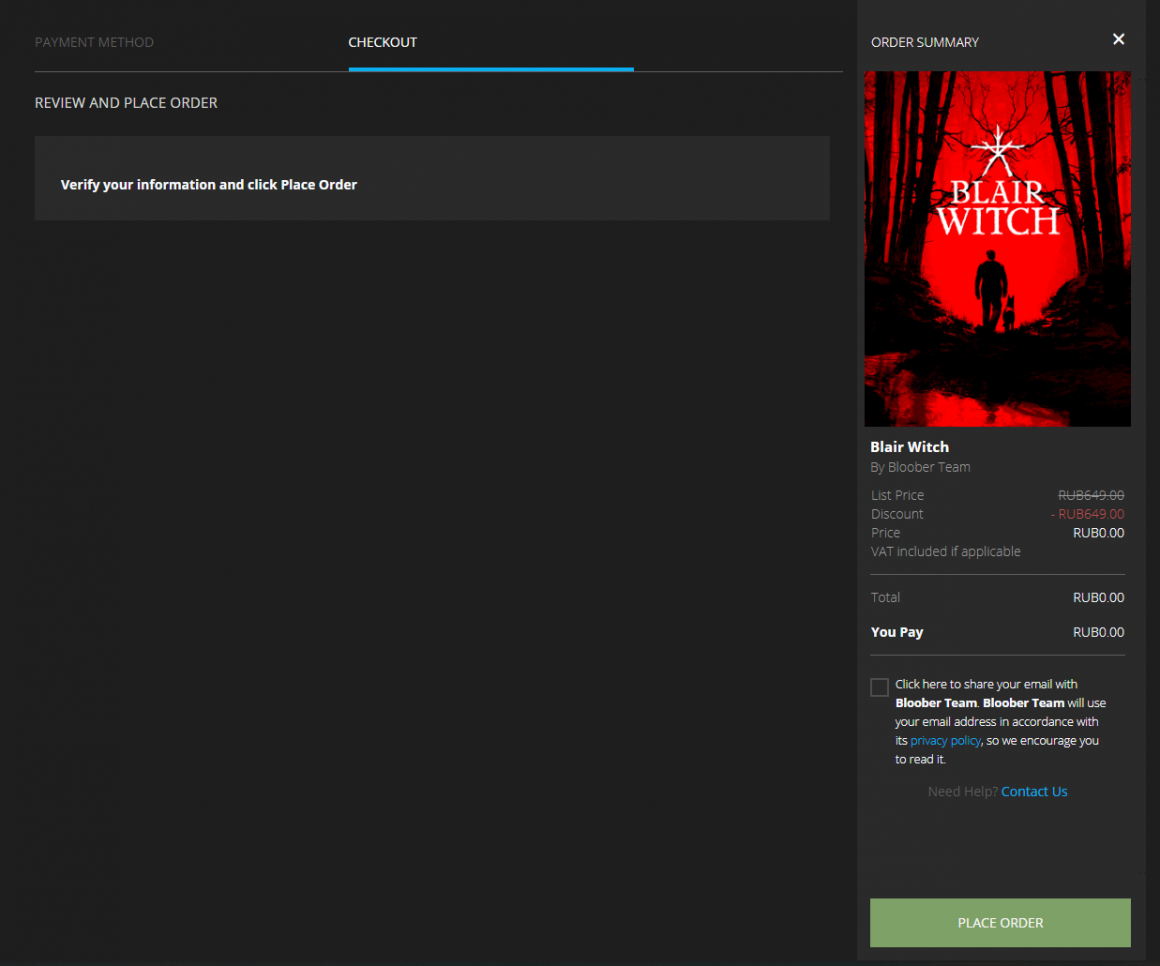Click the Order Summary header label
Image resolution: width=1160 pixels, height=966 pixels.
coord(925,42)
